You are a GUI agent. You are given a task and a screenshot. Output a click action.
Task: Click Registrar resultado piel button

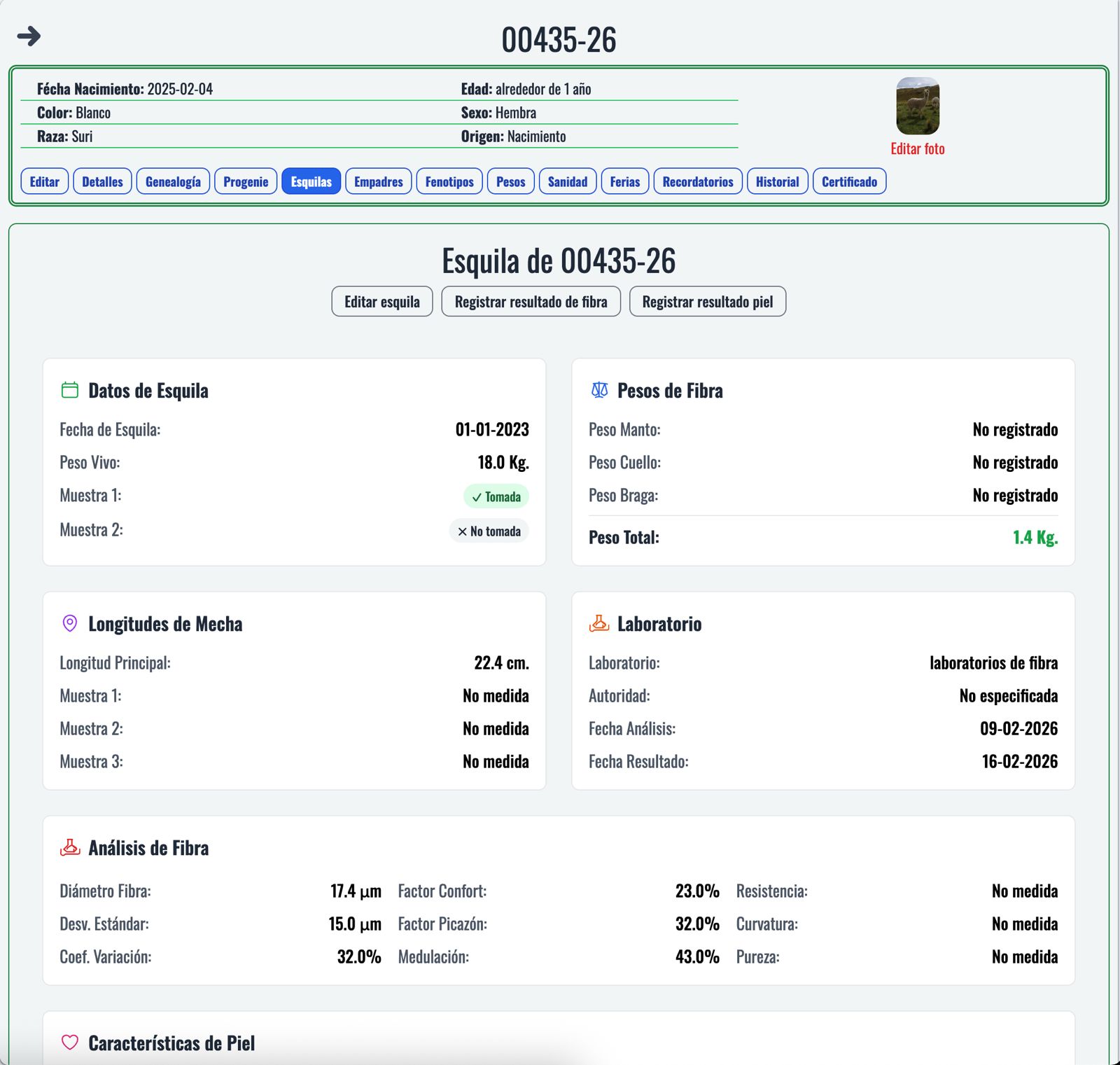707,301
